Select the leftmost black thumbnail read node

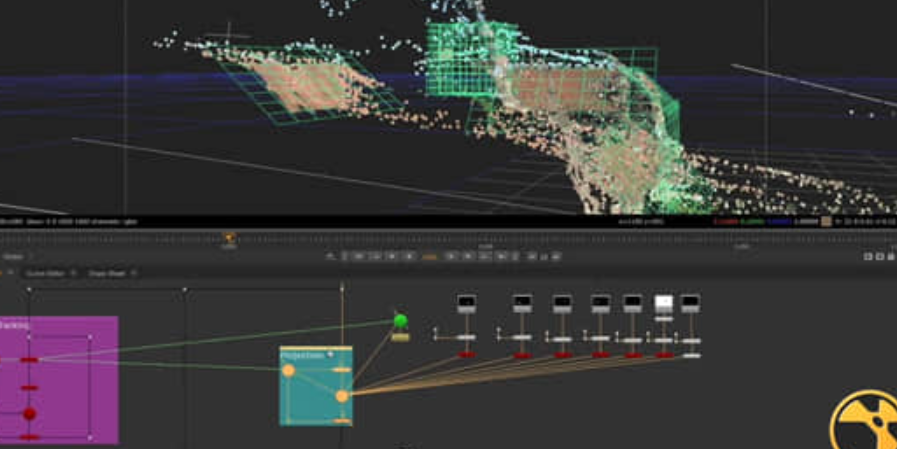[466, 302]
